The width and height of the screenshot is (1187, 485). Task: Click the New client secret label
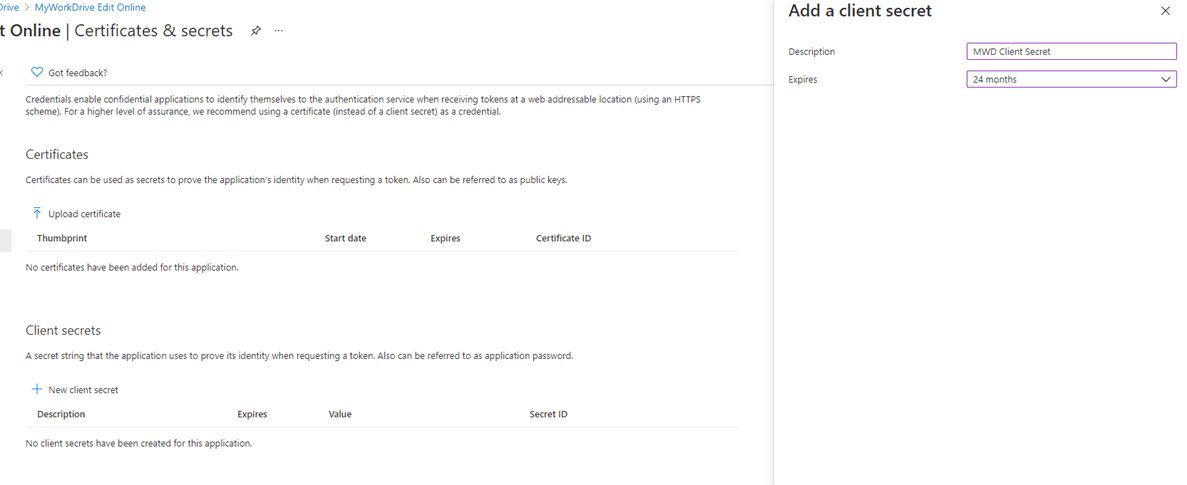(83, 390)
